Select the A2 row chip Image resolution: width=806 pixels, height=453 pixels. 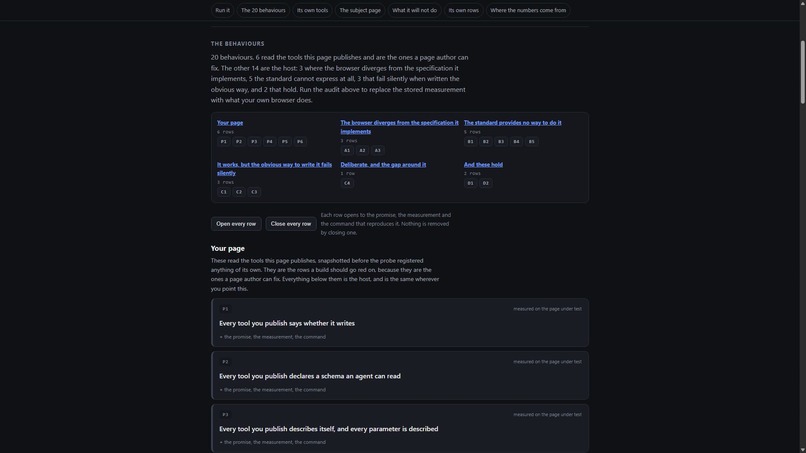pos(362,150)
